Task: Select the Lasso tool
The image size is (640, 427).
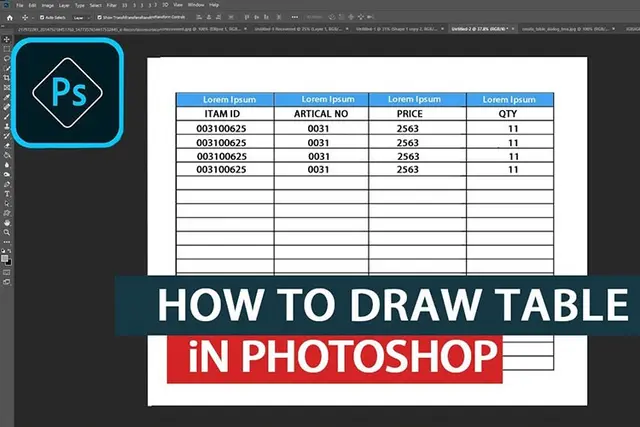Action: click(7, 59)
